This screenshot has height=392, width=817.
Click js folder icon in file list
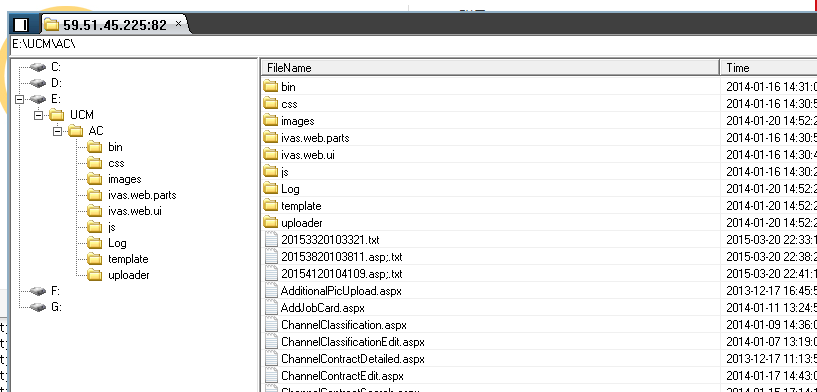click(x=270, y=172)
